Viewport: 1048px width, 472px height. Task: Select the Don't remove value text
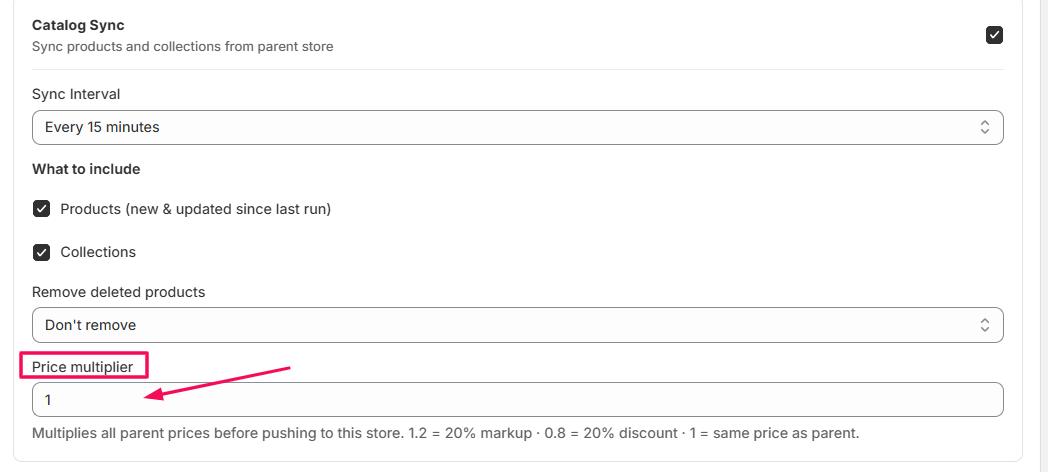point(90,325)
